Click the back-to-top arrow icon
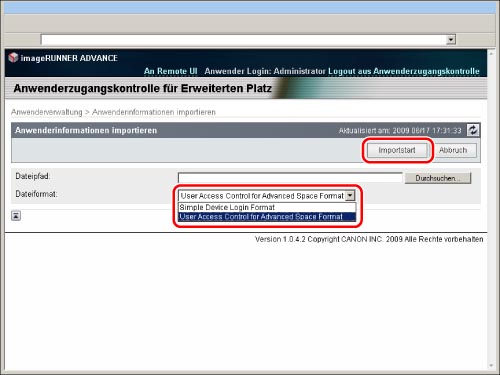Screen dimensions: 500x375 click(x=16, y=216)
